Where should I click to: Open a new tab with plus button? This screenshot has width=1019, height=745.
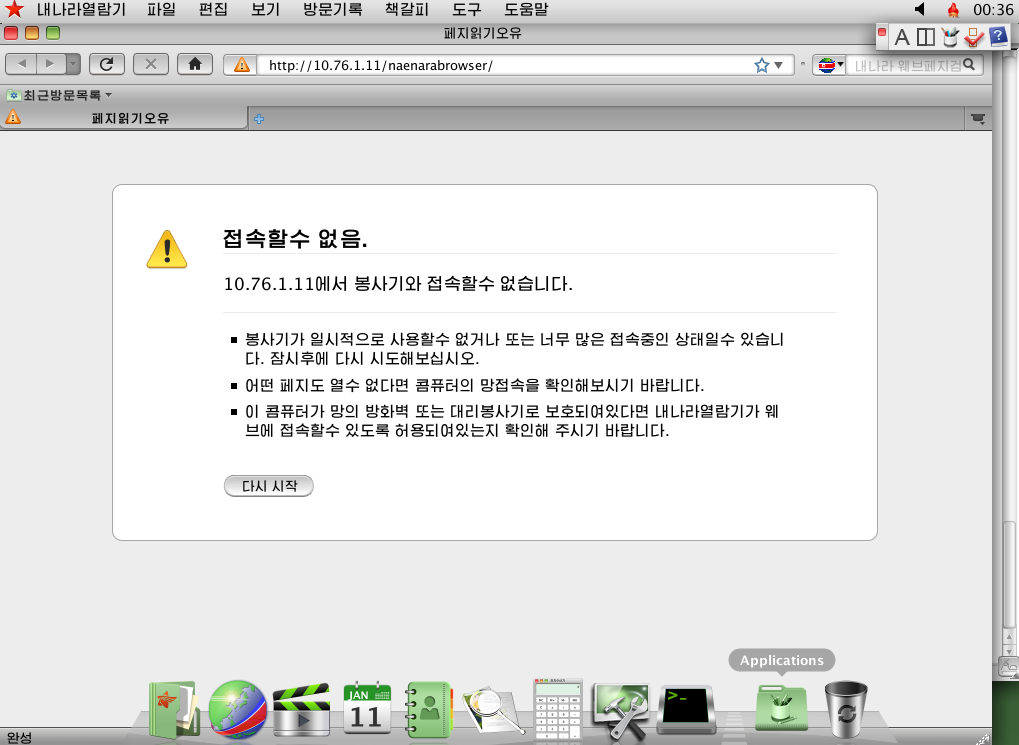259,119
